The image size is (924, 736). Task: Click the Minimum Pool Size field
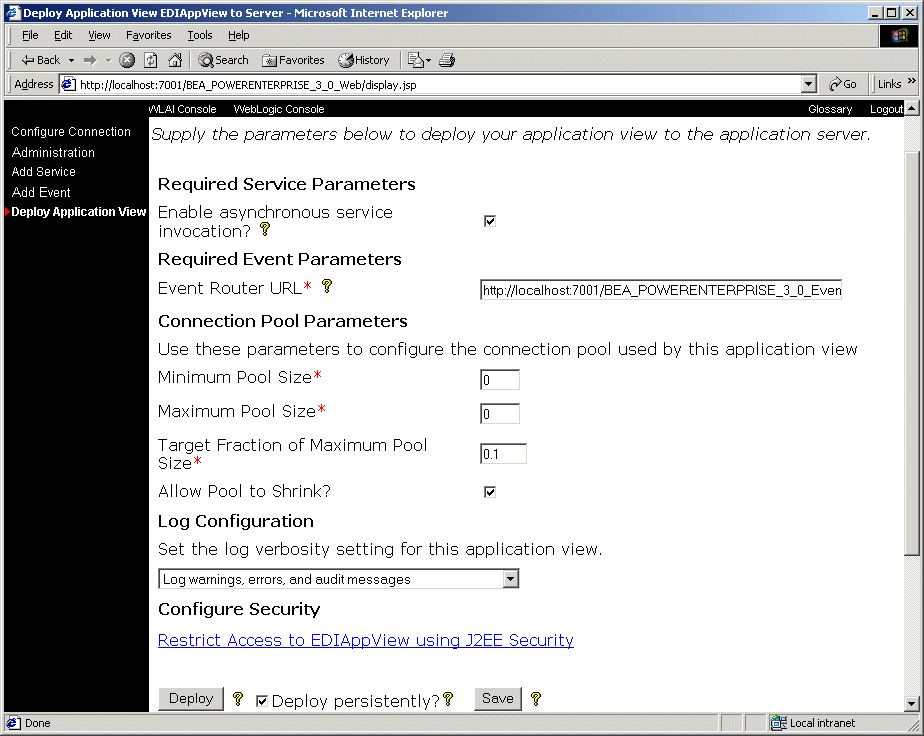tap(500, 379)
